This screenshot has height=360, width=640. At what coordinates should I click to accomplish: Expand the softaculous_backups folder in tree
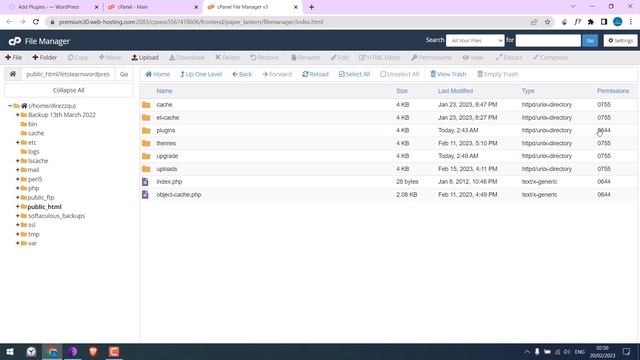pos(18,216)
